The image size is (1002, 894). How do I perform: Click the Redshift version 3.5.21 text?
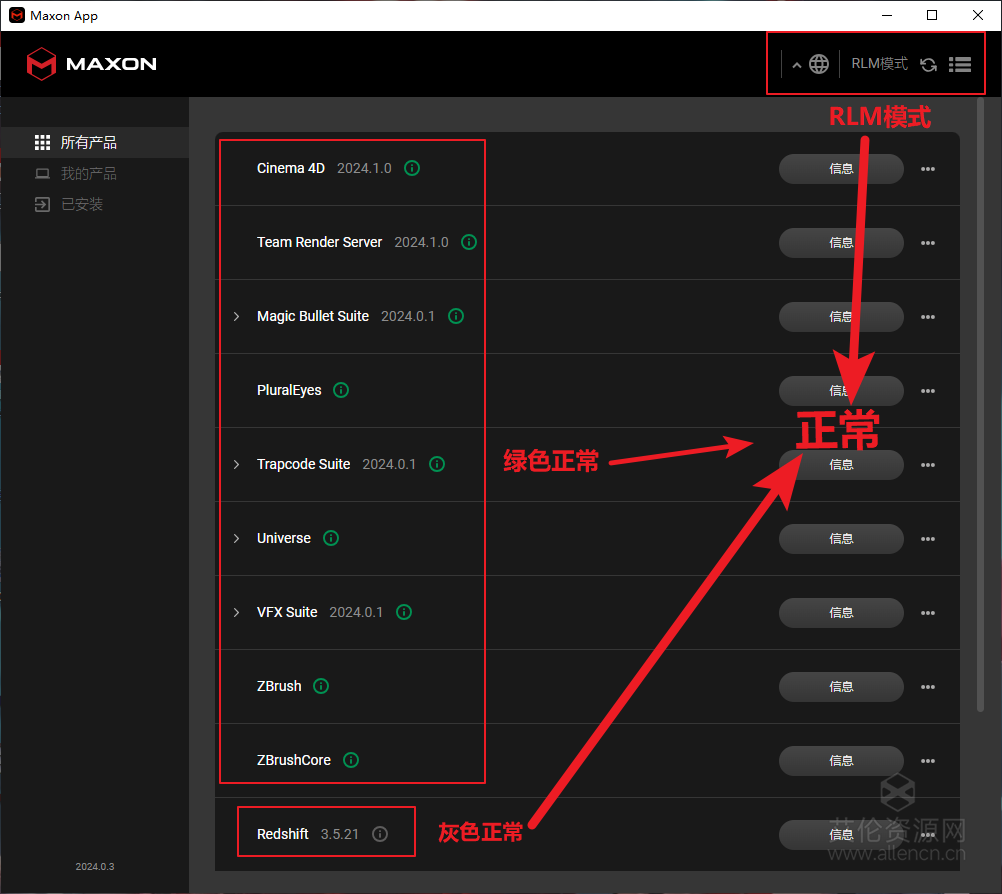coord(339,834)
